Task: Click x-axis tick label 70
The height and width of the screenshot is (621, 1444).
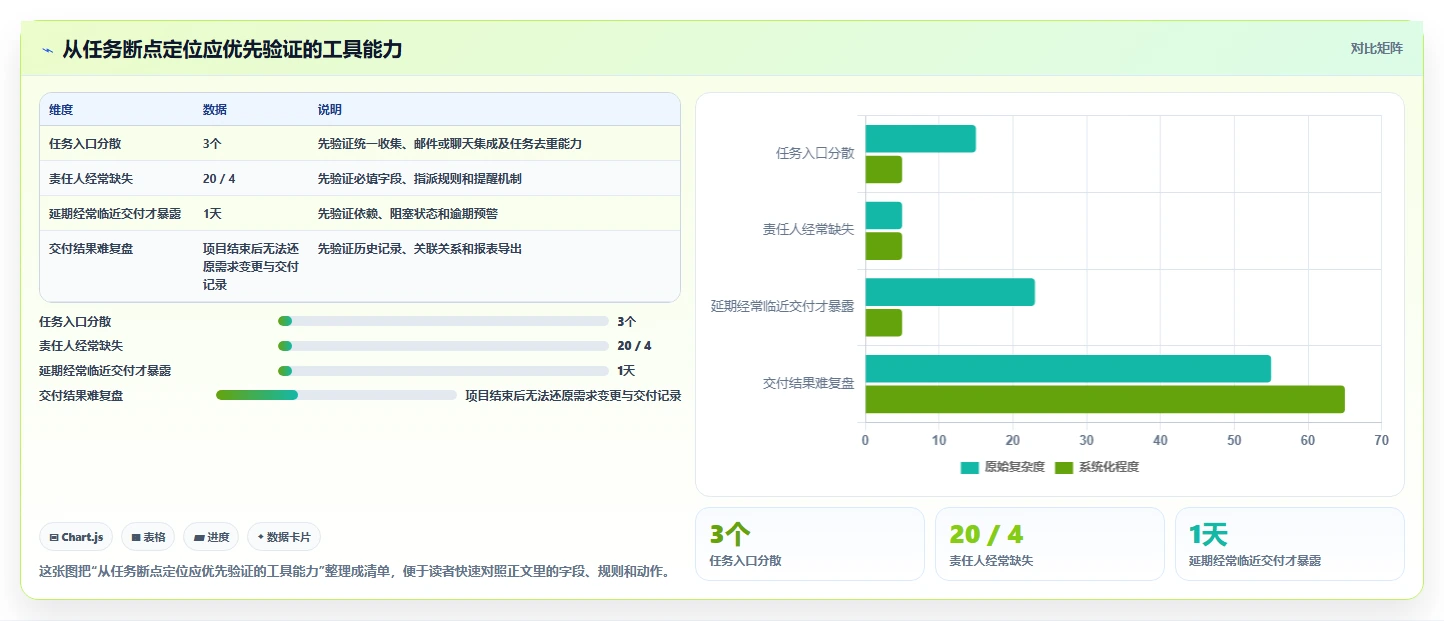Action: [1381, 441]
